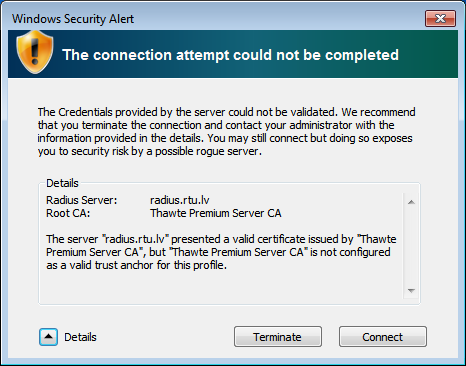The image size is (466, 366).
Task: Click empty space below the trust anchor text
Action: 220,287
